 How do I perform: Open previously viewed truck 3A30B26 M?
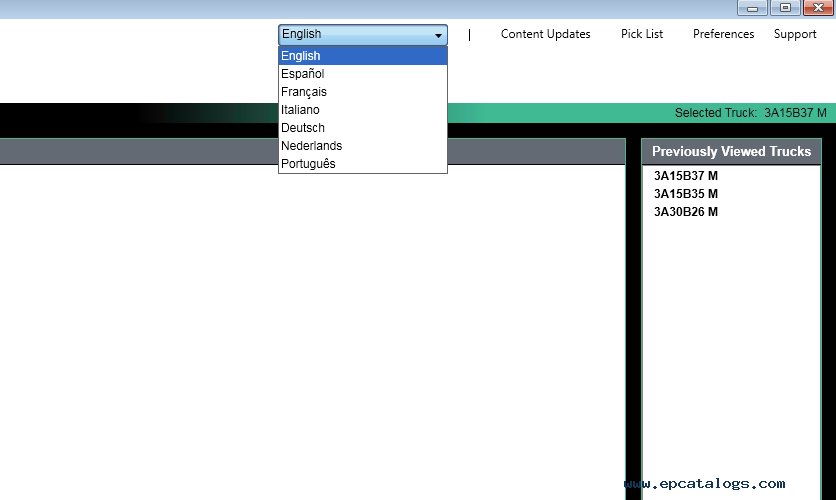click(x=685, y=212)
